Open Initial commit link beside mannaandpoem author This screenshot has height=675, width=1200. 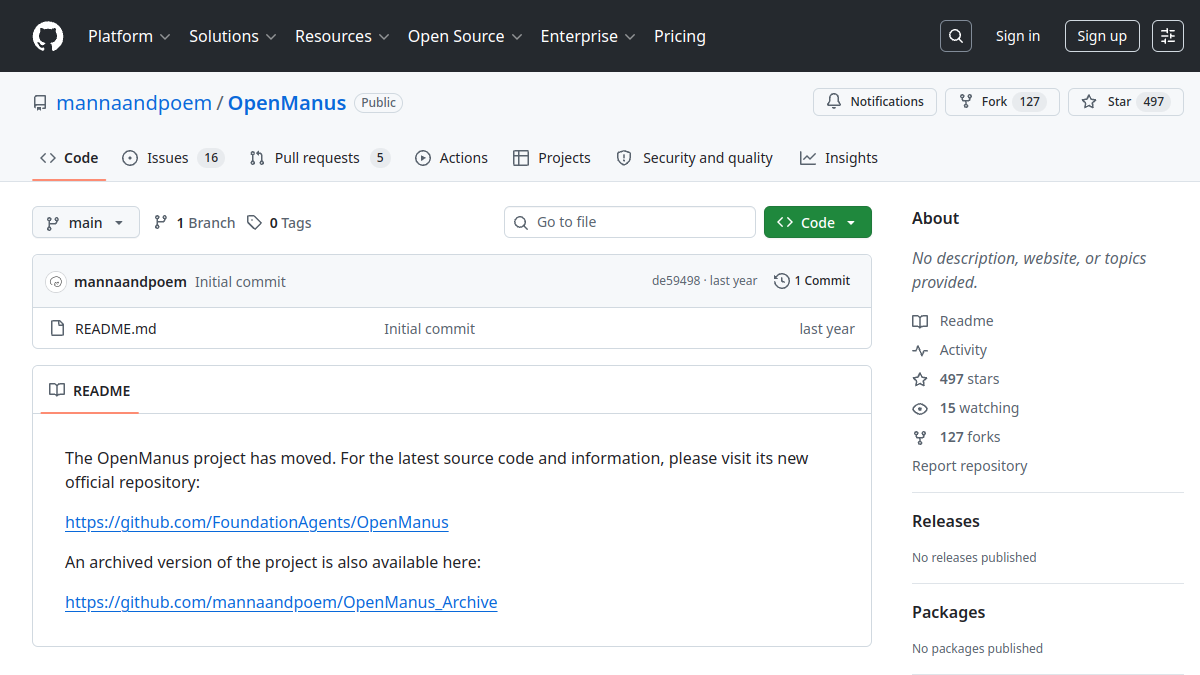(240, 282)
